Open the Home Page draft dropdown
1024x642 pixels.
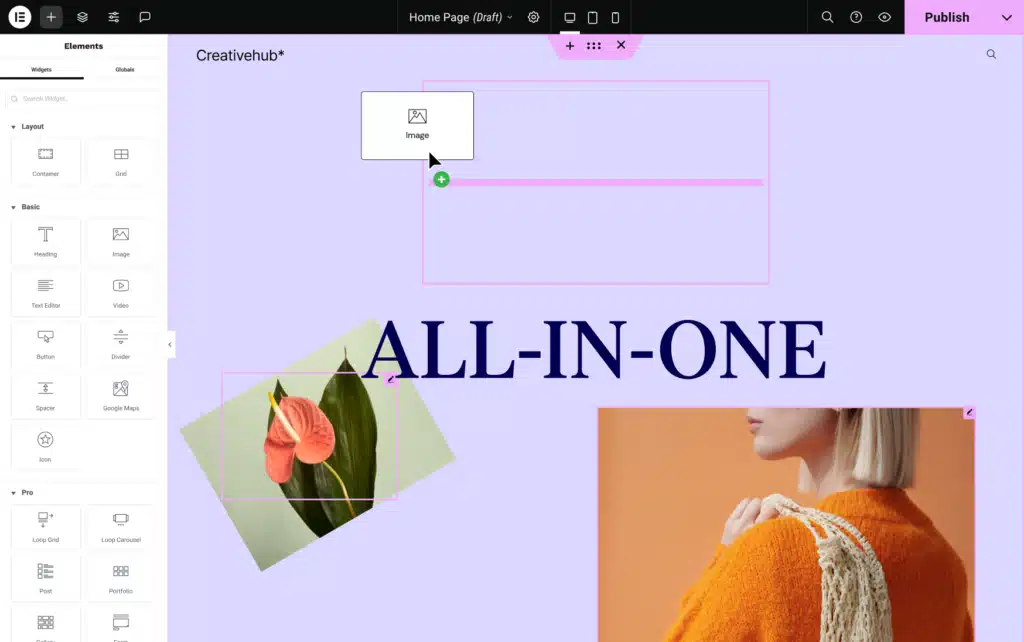[x=459, y=17]
